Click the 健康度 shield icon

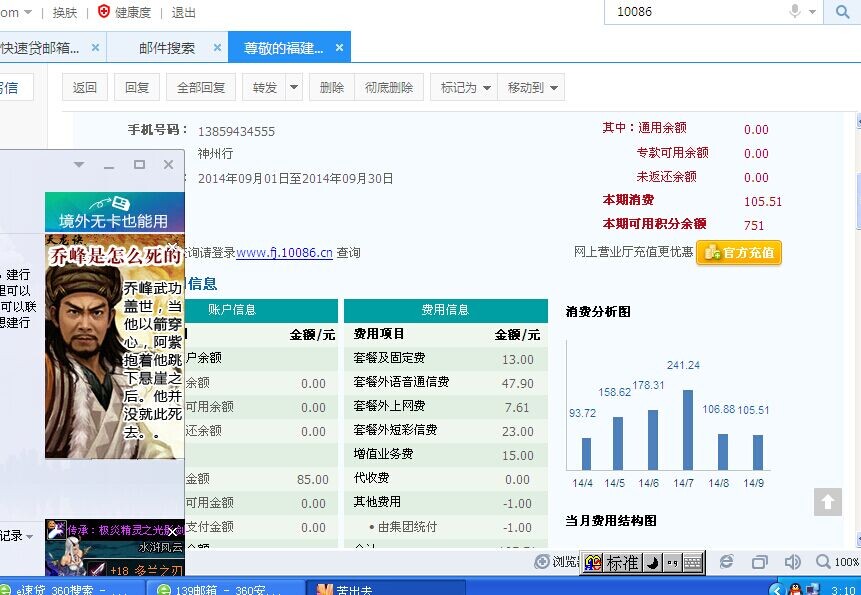(x=103, y=12)
